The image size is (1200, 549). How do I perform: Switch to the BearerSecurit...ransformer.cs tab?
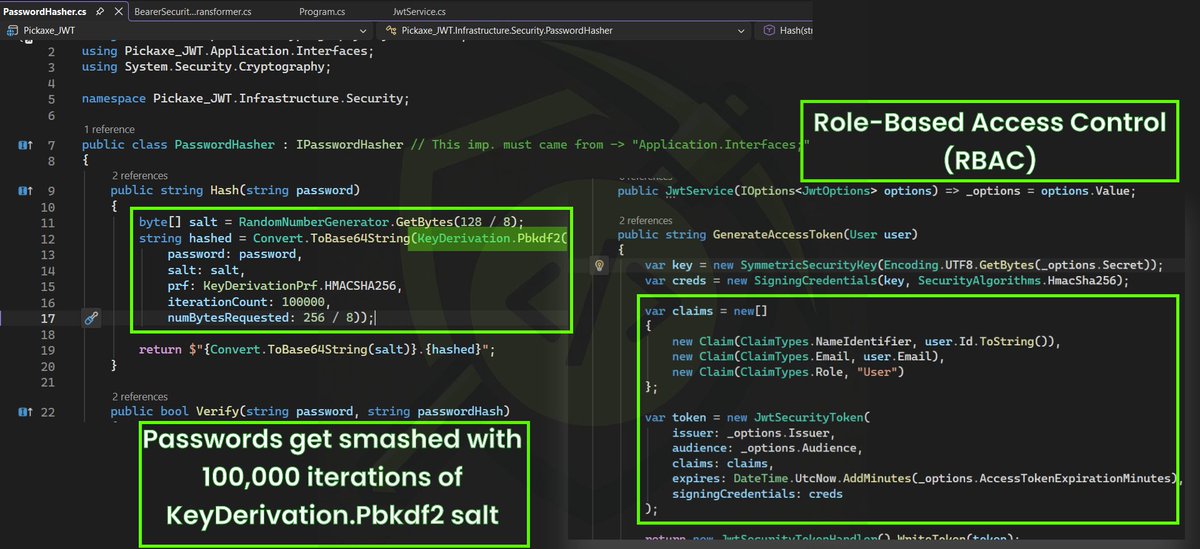click(x=195, y=11)
